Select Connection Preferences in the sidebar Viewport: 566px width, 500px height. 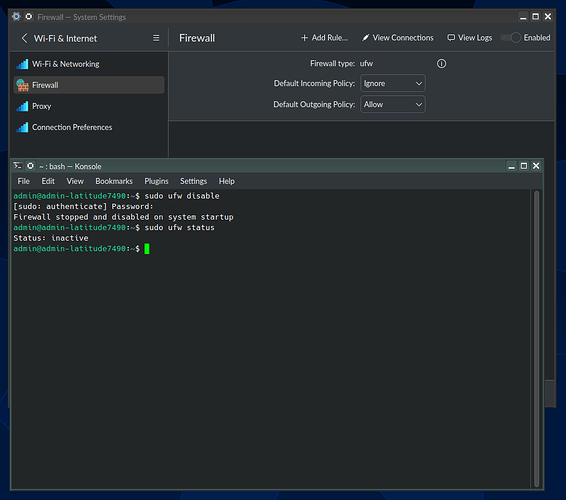point(89,127)
